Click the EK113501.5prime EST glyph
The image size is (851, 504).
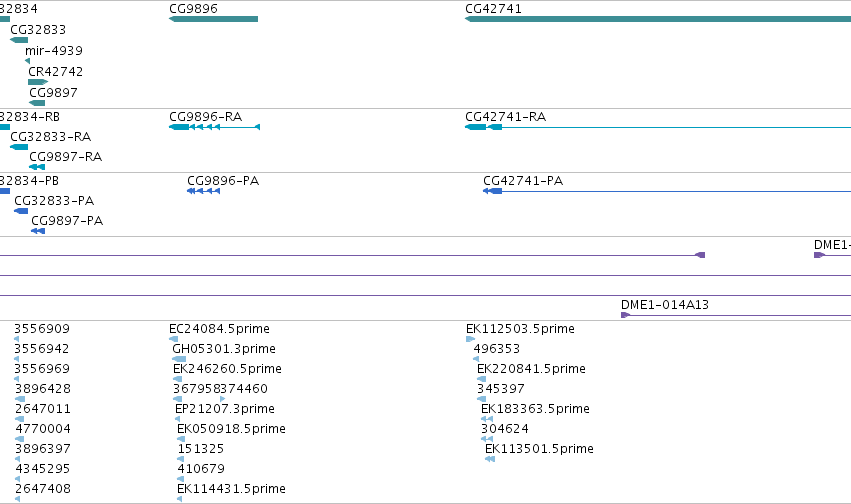point(490,459)
